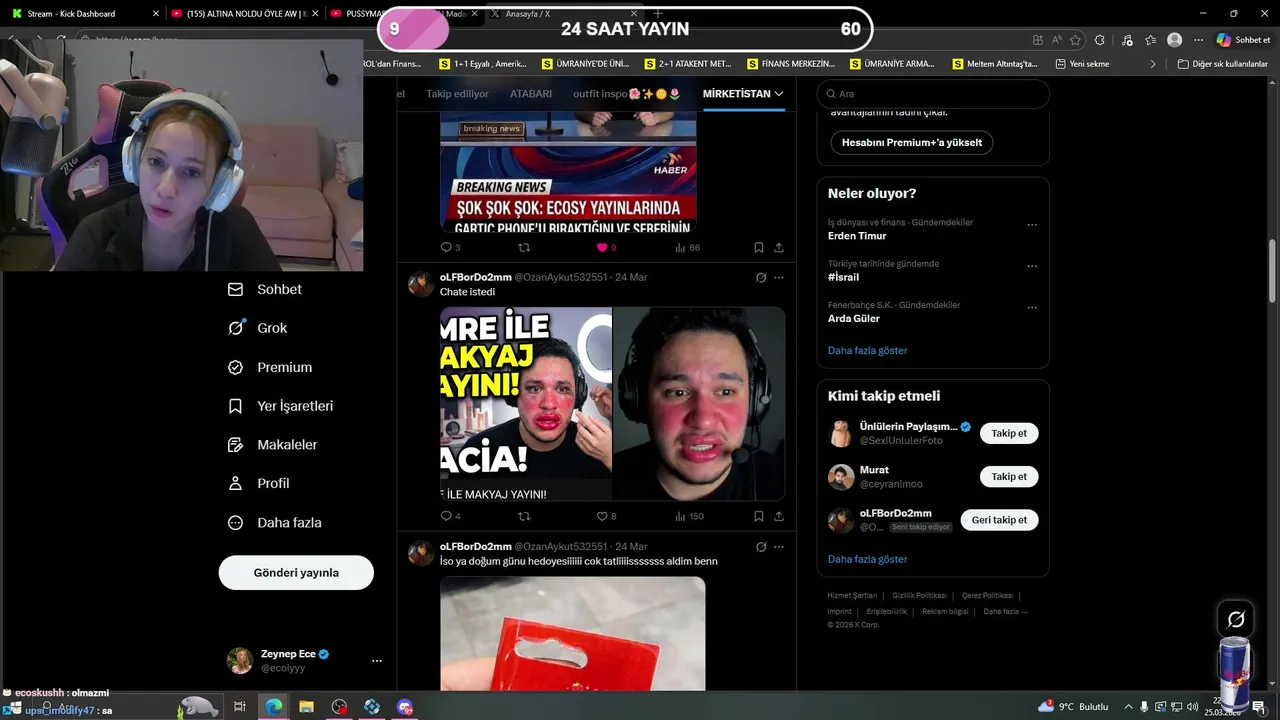Open Erden Timur trending topic
The width and height of the screenshot is (1280, 720).
click(857, 236)
